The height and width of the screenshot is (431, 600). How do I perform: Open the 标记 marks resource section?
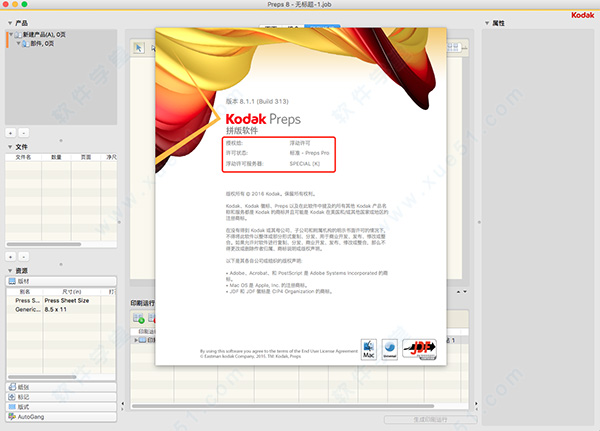61,397
